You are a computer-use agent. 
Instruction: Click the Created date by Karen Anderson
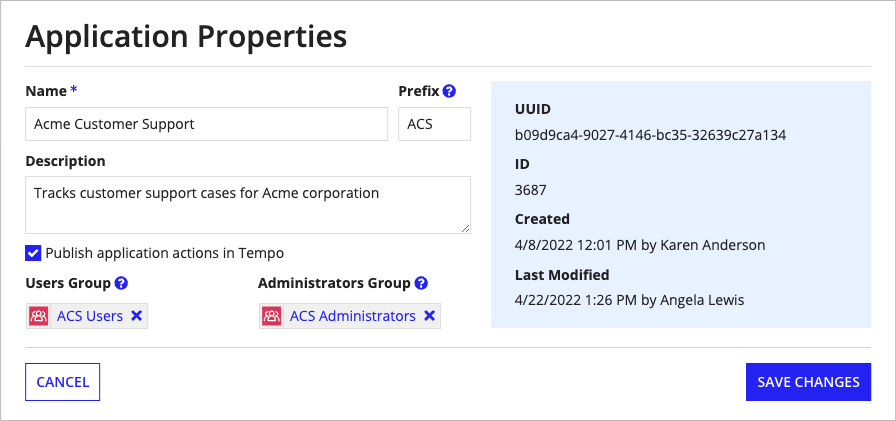[639, 245]
